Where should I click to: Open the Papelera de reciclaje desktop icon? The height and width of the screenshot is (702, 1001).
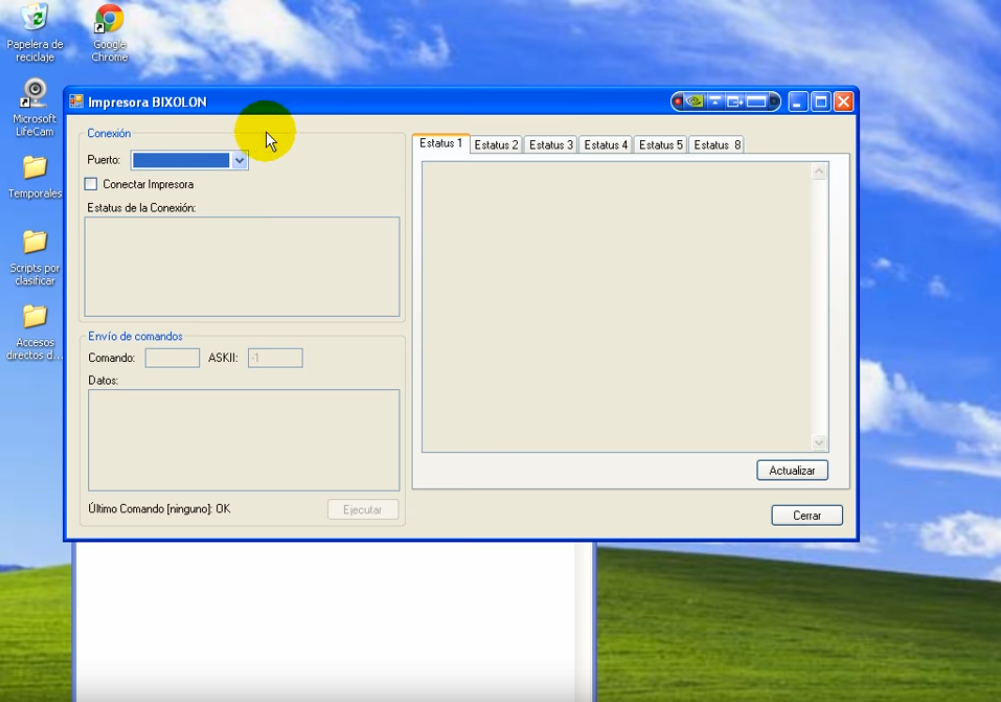pos(35,33)
